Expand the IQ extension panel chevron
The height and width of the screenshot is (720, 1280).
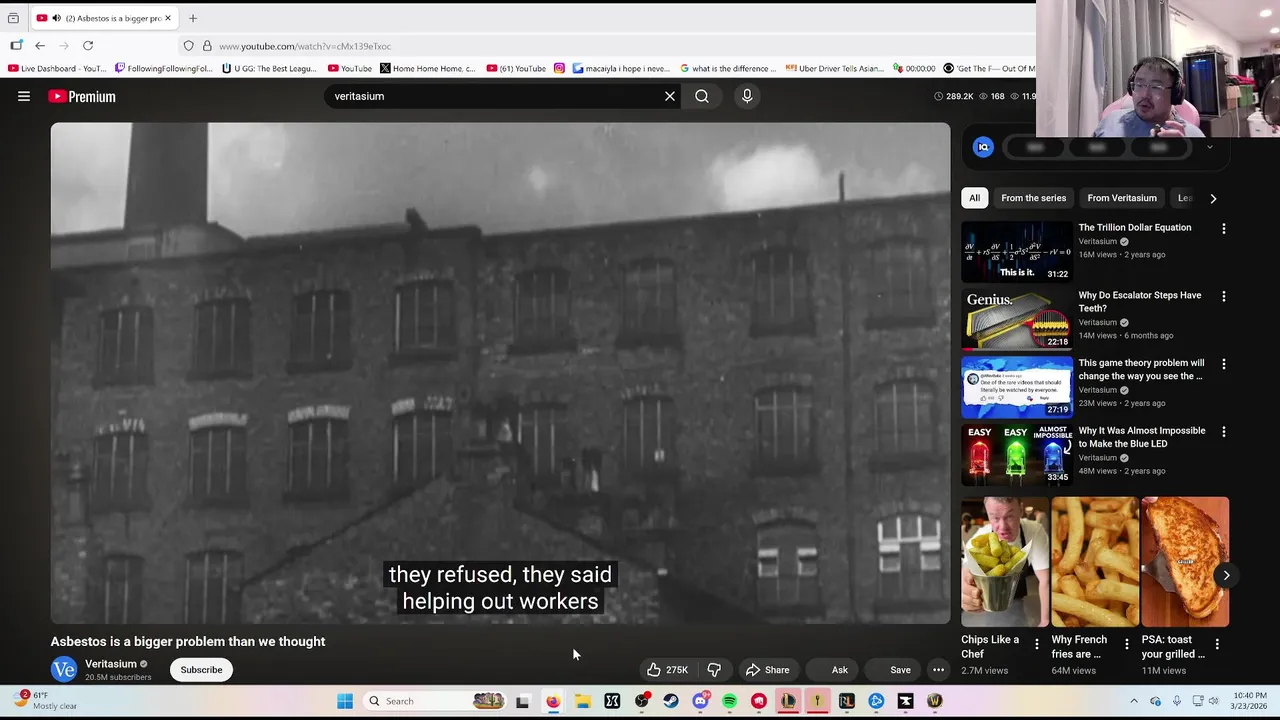(1209, 147)
